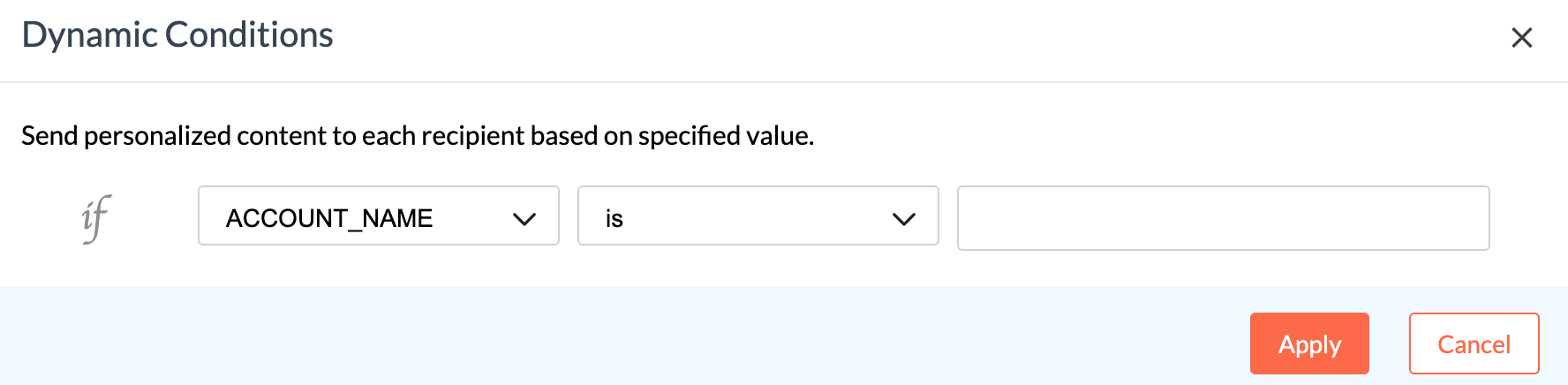Click the italic "if" condition symbol

click(95, 217)
